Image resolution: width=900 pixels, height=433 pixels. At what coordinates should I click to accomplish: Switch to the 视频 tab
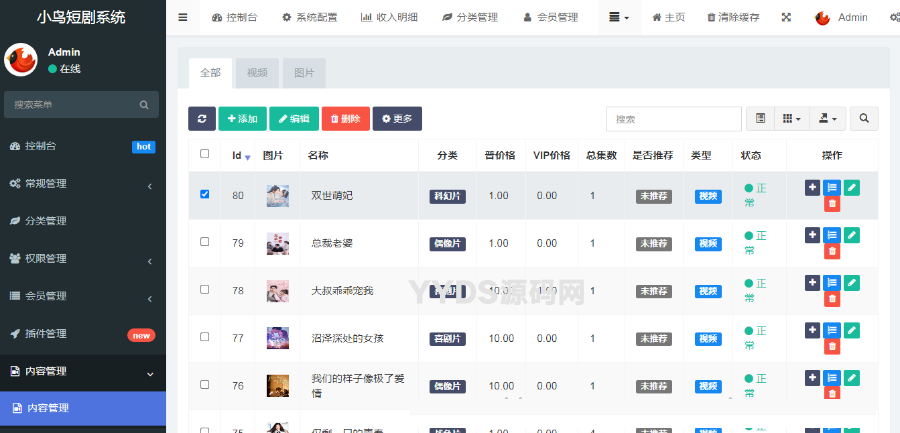tap(257, 73)
